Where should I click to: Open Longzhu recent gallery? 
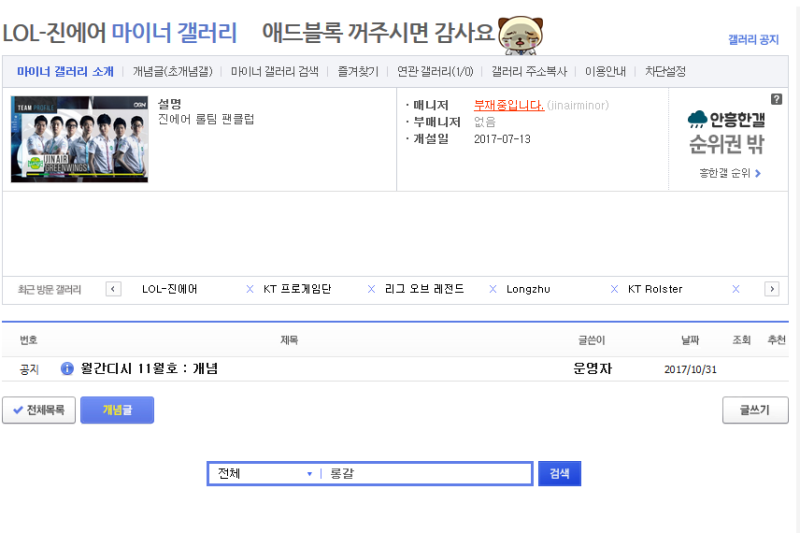tap(528, 289)
